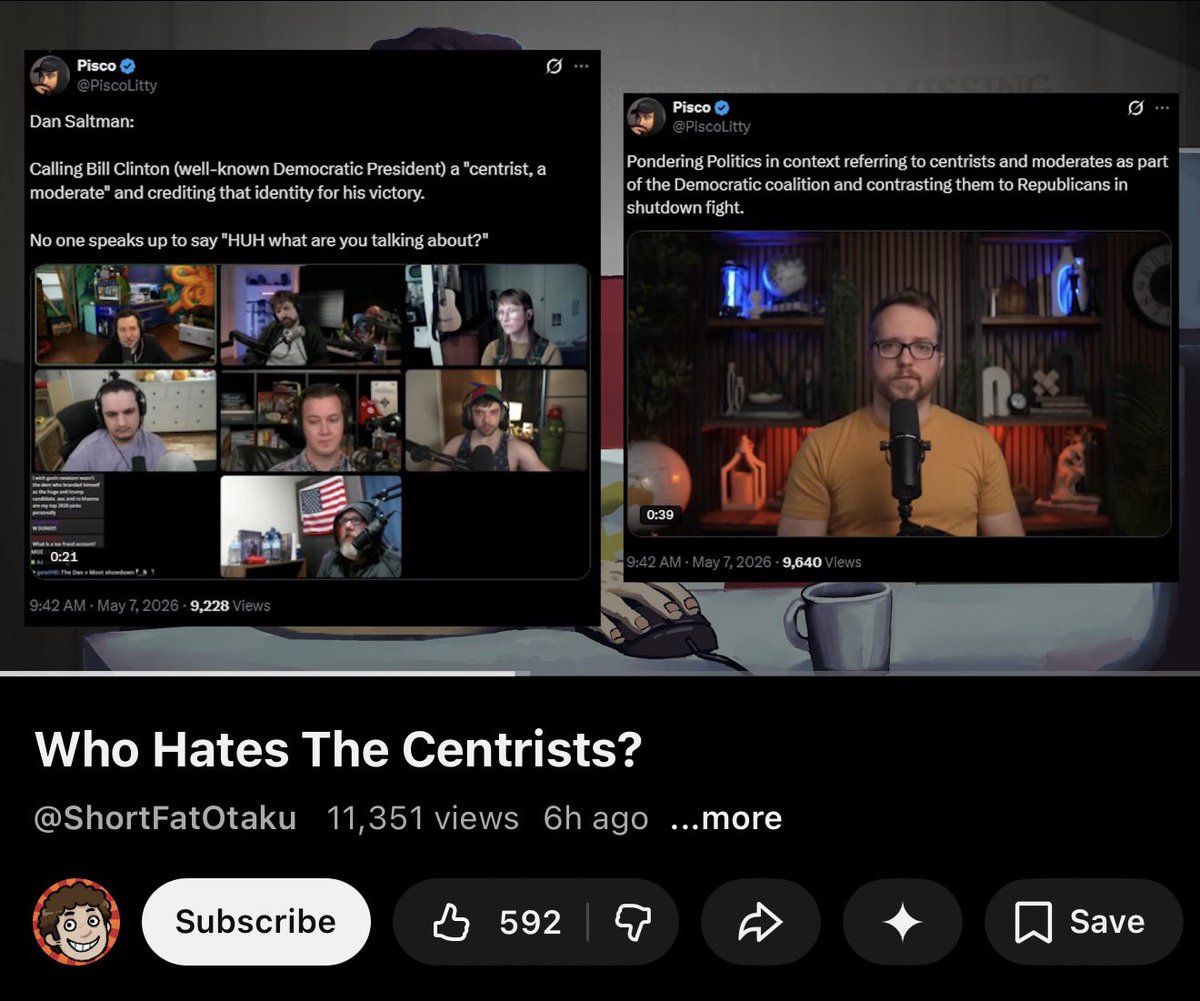Click Pisco avatar in the Dan Saltman tweet
This screenshot has height=1001, width=1200.
tap(49, 75)
